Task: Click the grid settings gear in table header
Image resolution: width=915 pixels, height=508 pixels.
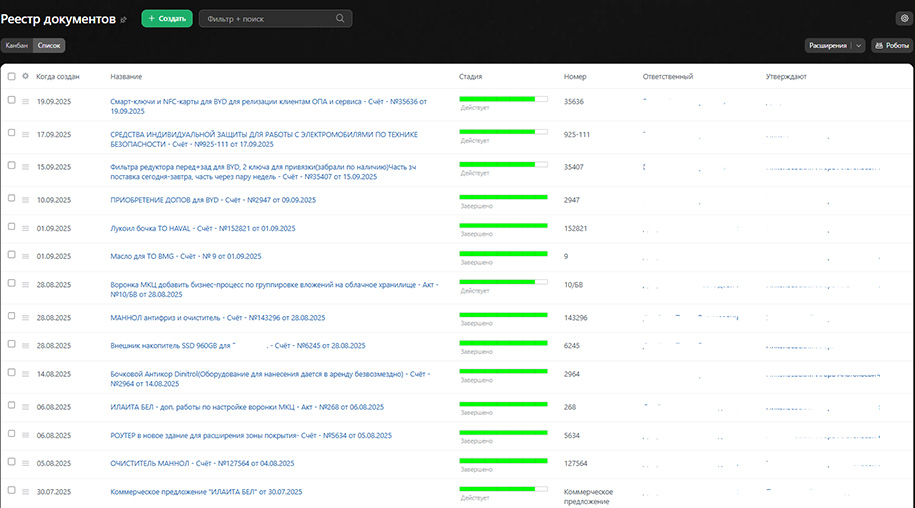Action: (25, 76)
